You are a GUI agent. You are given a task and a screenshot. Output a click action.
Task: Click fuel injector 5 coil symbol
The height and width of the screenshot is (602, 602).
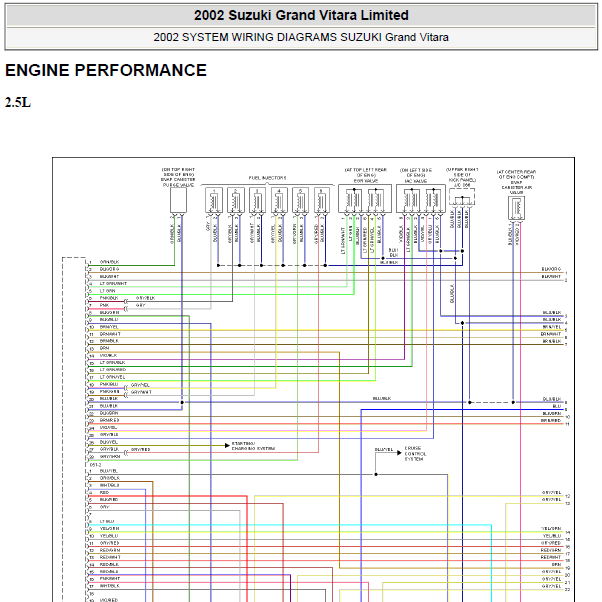point(301,200)
